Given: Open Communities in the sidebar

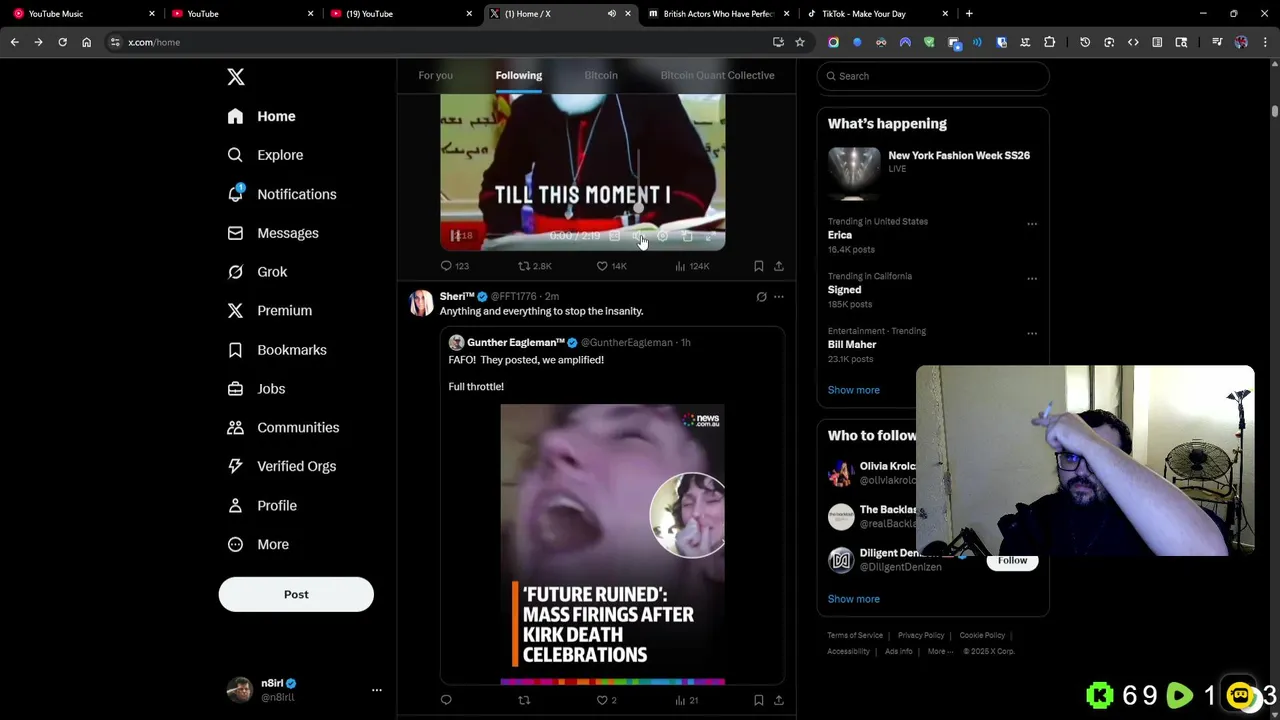Looking at the screenshot, I should pos(283,427).
